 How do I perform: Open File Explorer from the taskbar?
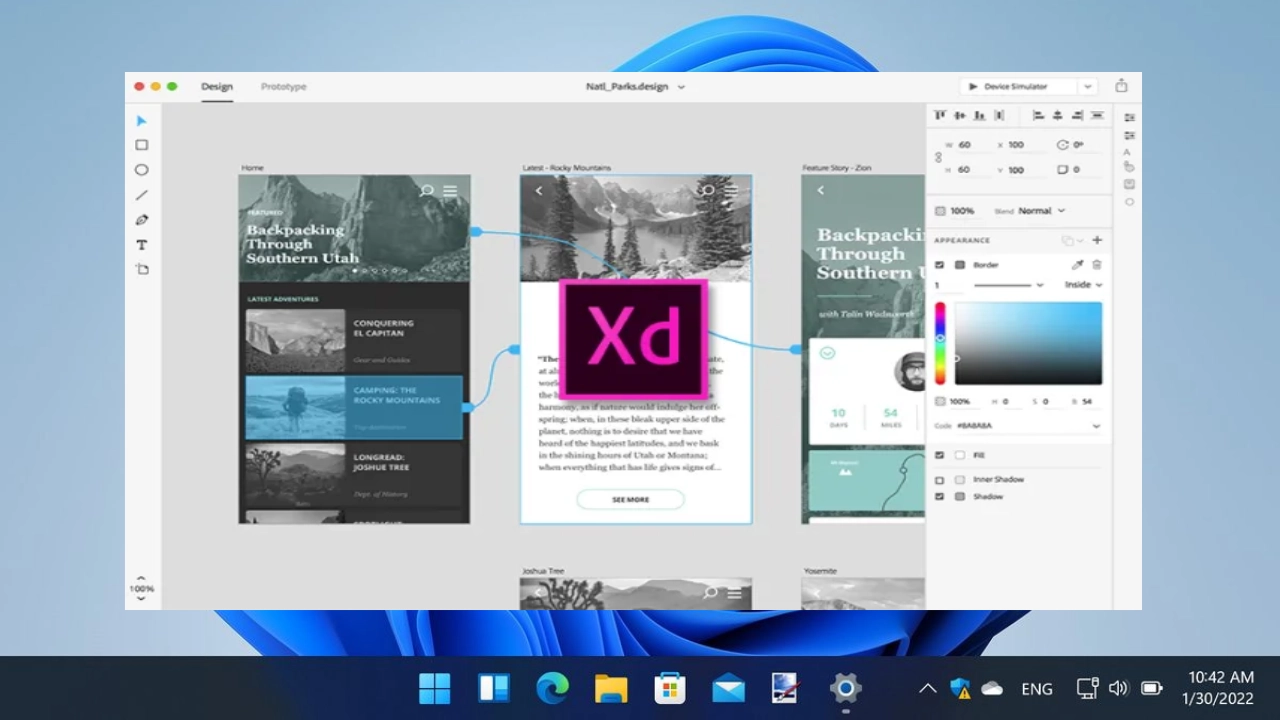pyautogui.click(x=611, y=688)
